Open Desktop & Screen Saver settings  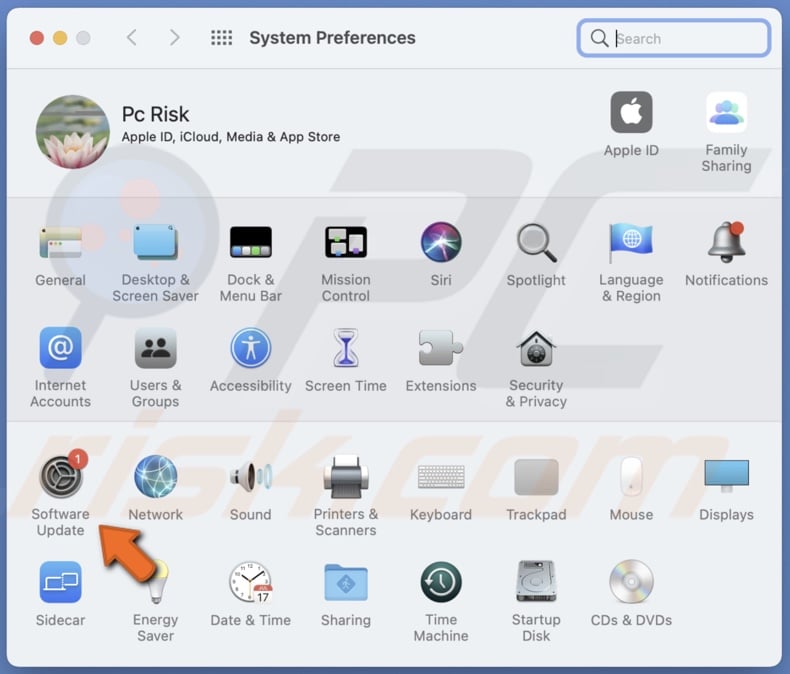click(x=155, y=242)
